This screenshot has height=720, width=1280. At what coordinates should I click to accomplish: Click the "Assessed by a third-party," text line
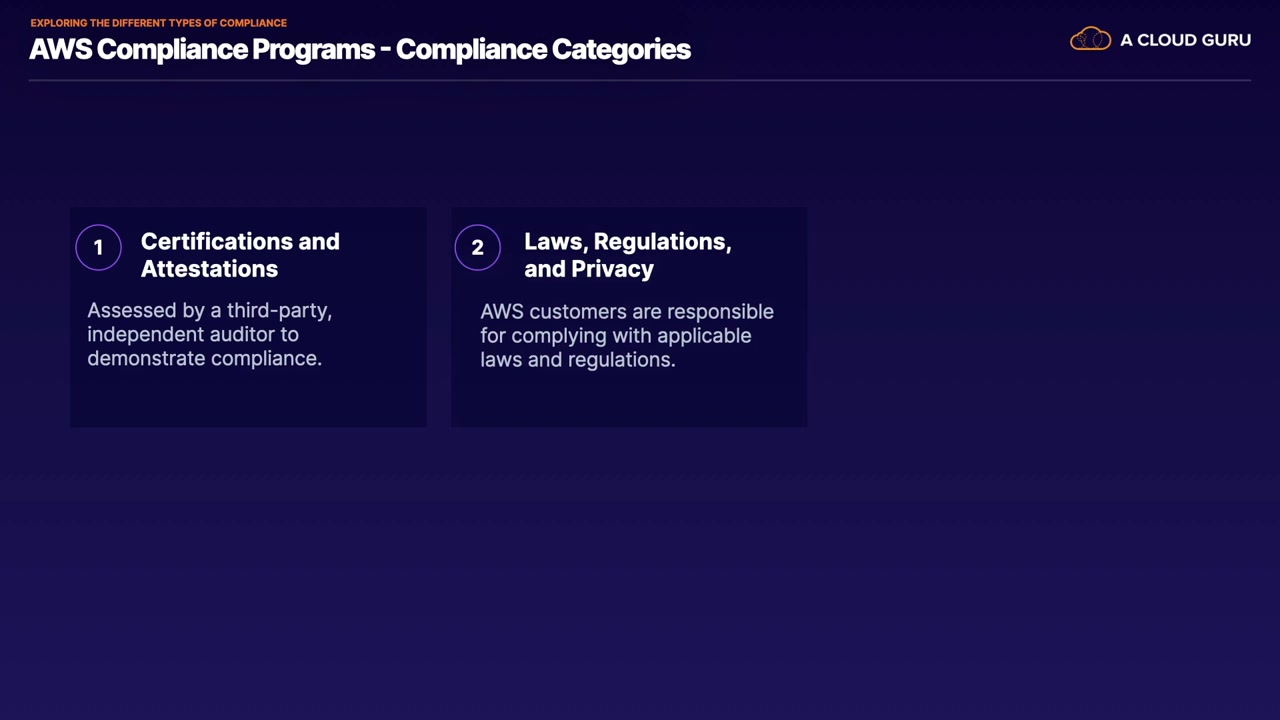209,311
